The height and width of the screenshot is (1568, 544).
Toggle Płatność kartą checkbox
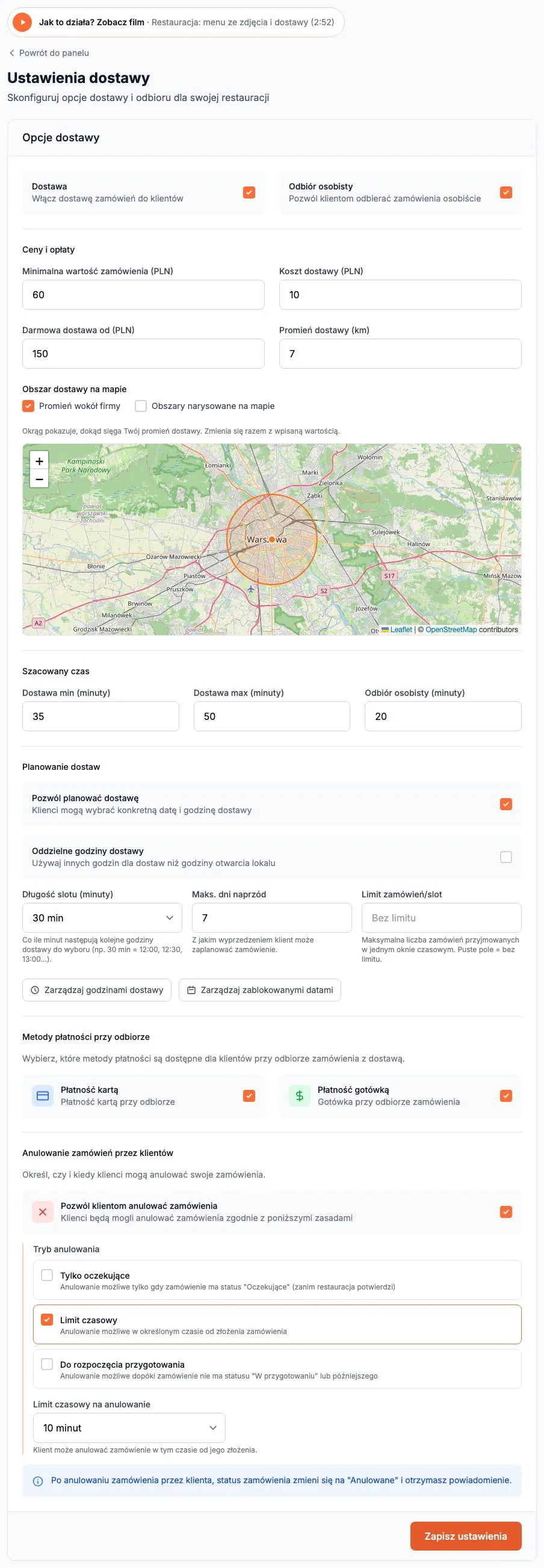[x=249, y=1096]
